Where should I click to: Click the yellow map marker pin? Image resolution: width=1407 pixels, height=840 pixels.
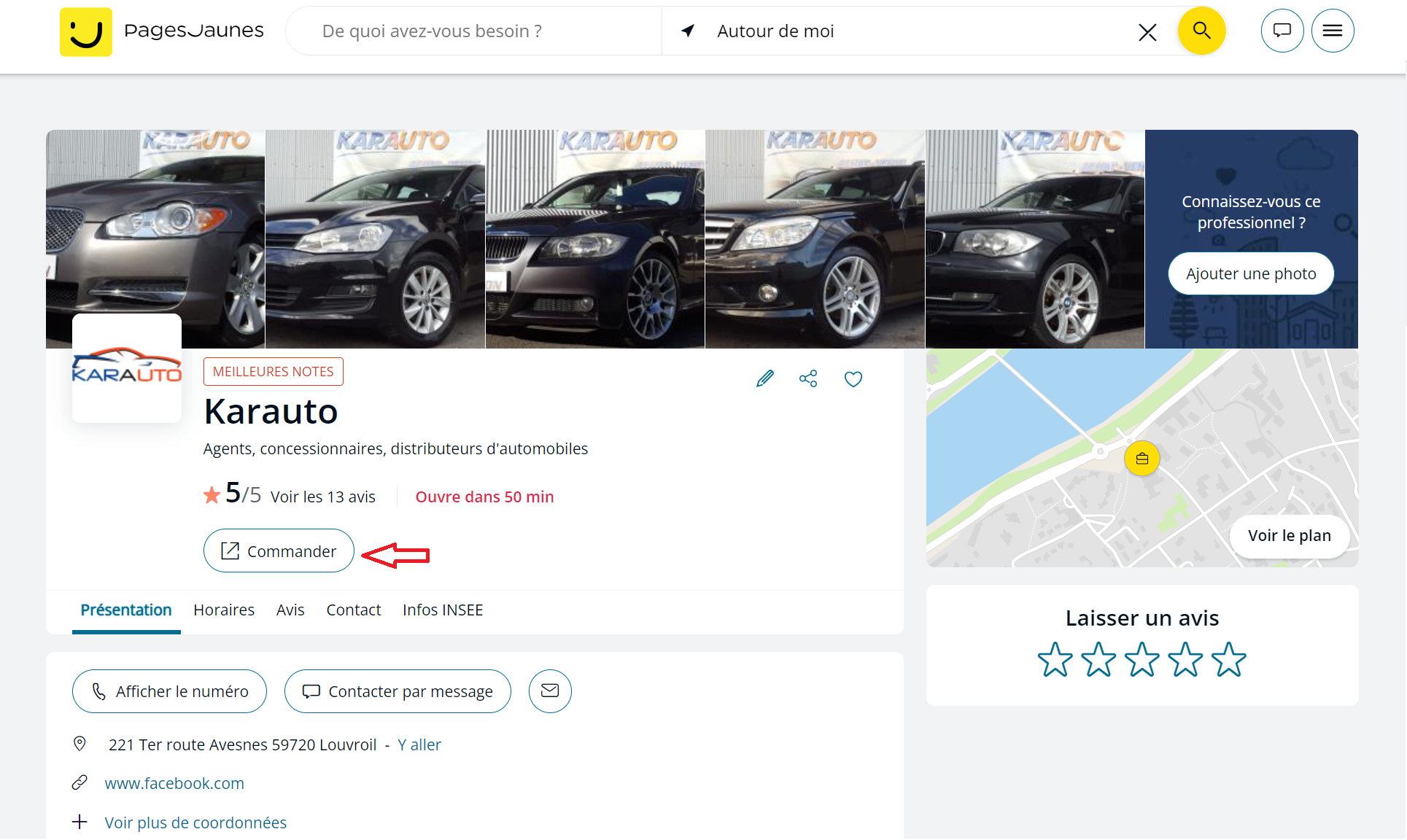[1142, 459]
